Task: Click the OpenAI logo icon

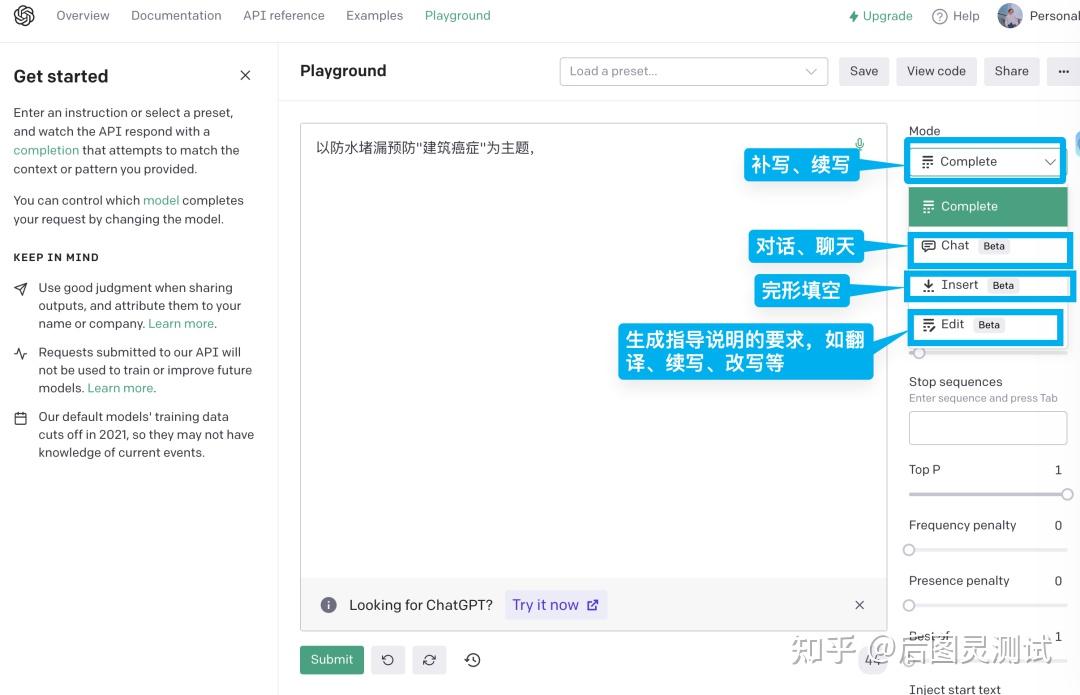Action: [24, 15]
